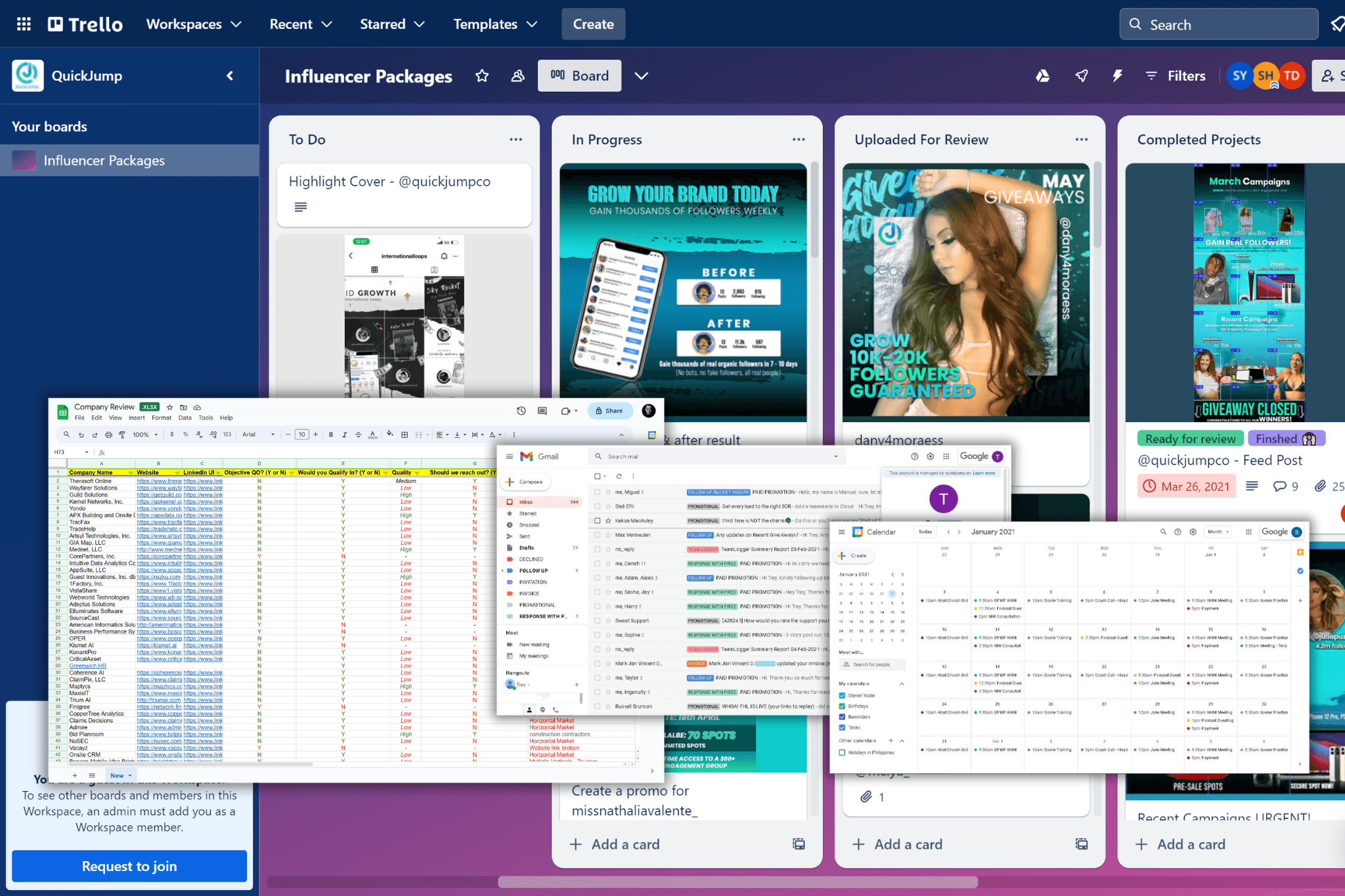Enable Holidays in Philippines calendar

(842, 752)
